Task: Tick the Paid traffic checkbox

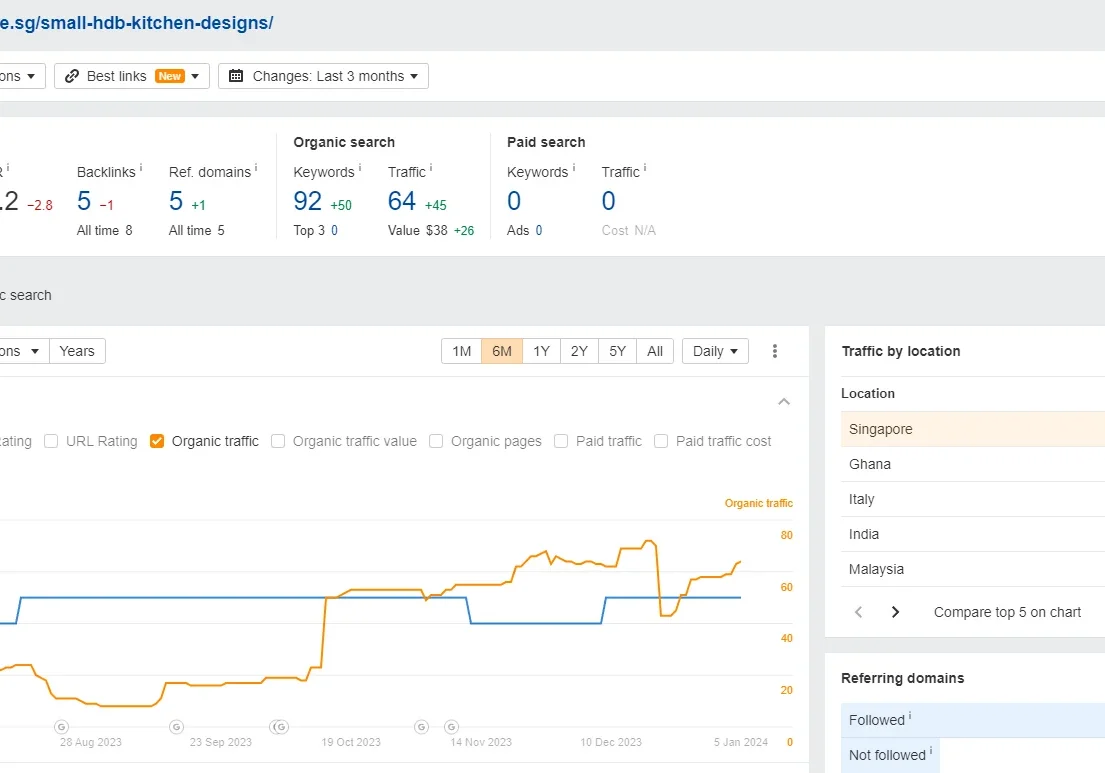Action: coord(561,441)
